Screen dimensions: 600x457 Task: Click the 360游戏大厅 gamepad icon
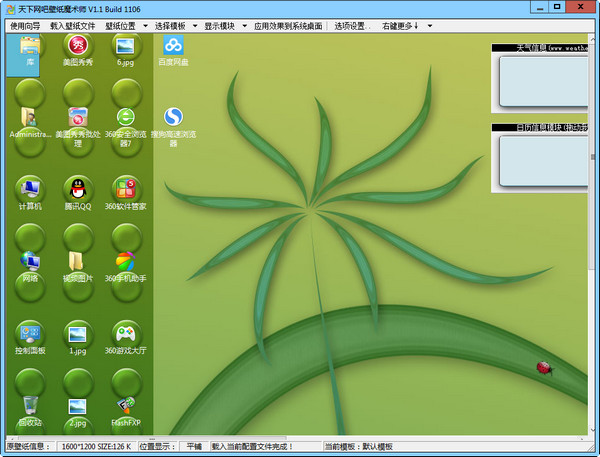click(125, 332)
